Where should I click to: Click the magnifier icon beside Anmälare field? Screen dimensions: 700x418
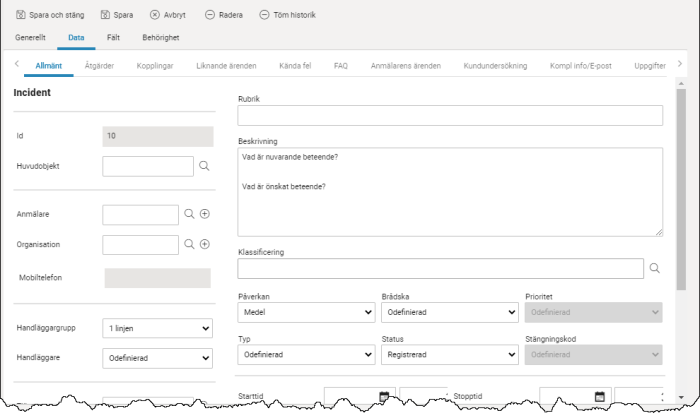188,214
